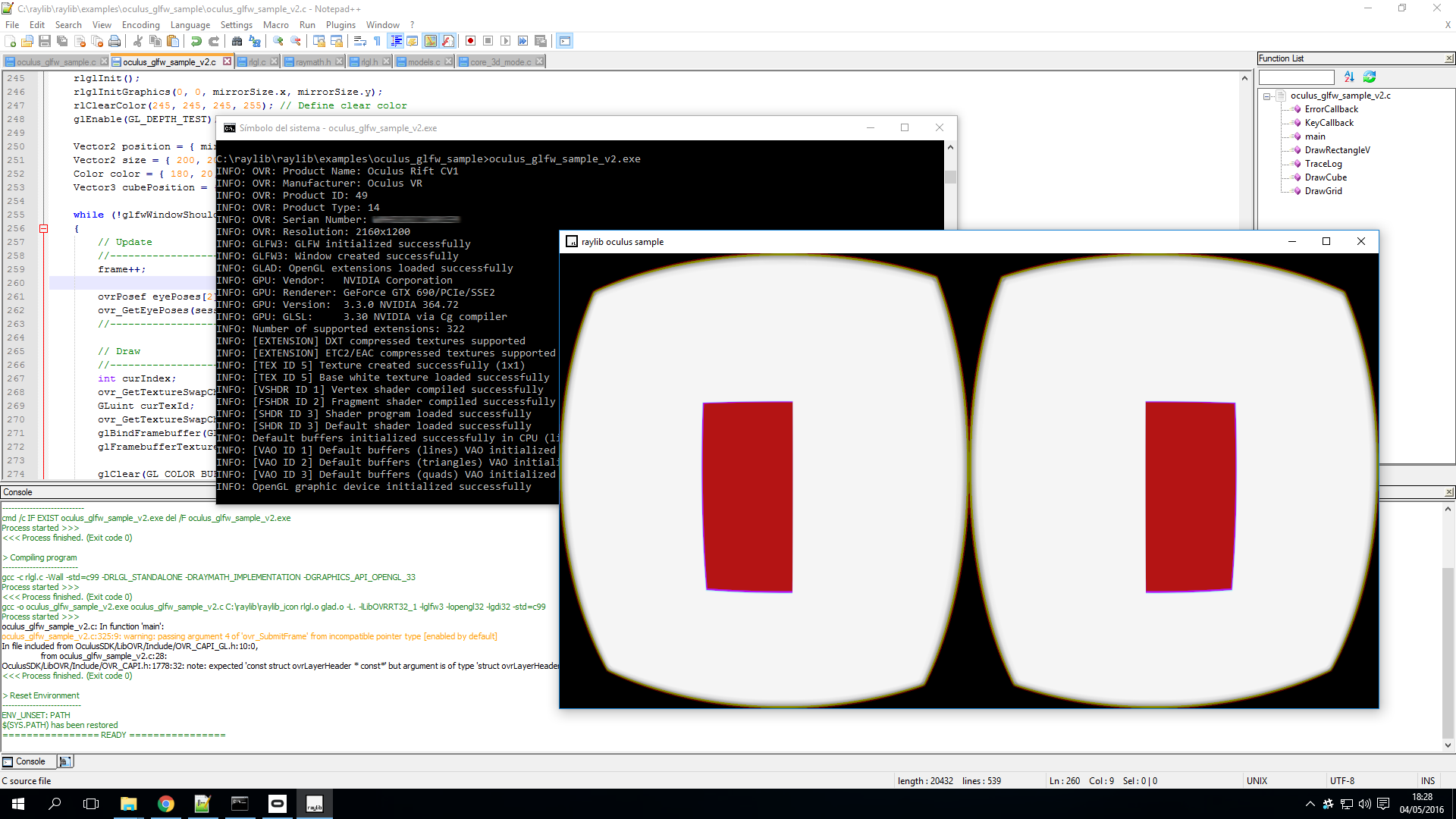Show hidden system tray icons chevron
Image resolution: width=1456 pixels, height=819 pixels.
pyautogui.click(x=1310, y=804)
